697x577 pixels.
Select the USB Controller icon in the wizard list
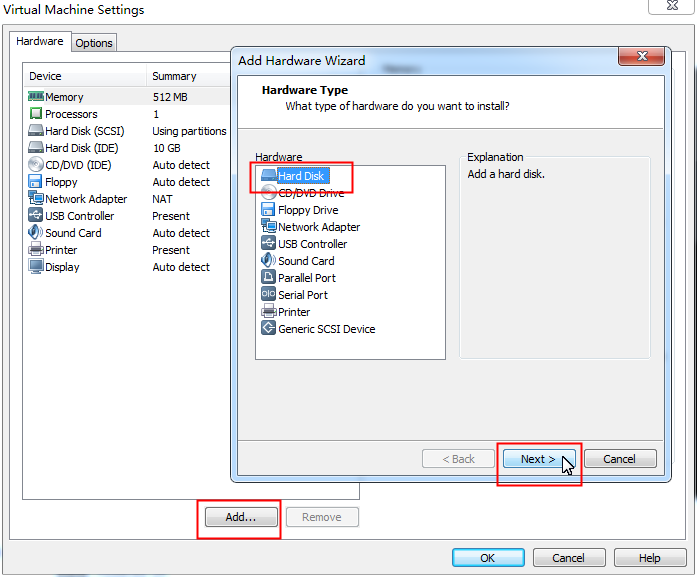(x=268, y=244)
